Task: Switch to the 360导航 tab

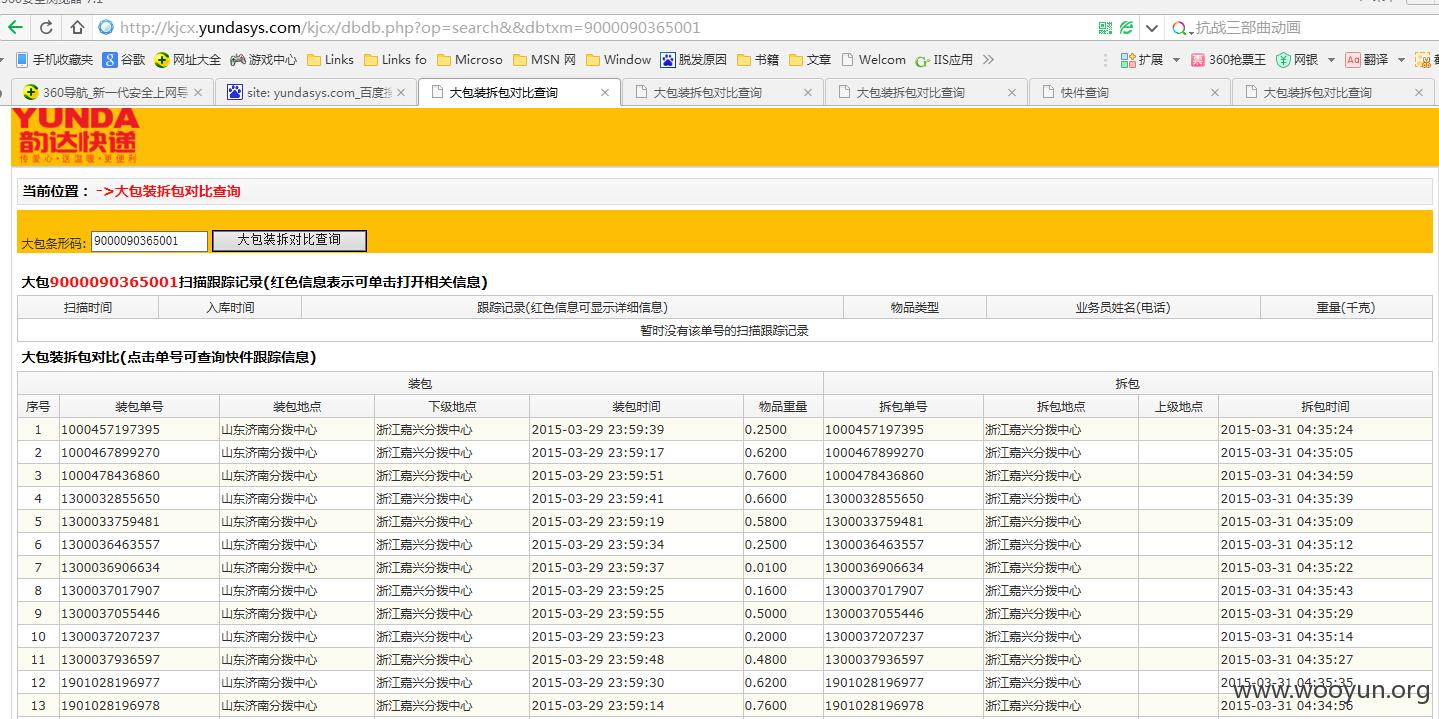Action: coord(113,93)
